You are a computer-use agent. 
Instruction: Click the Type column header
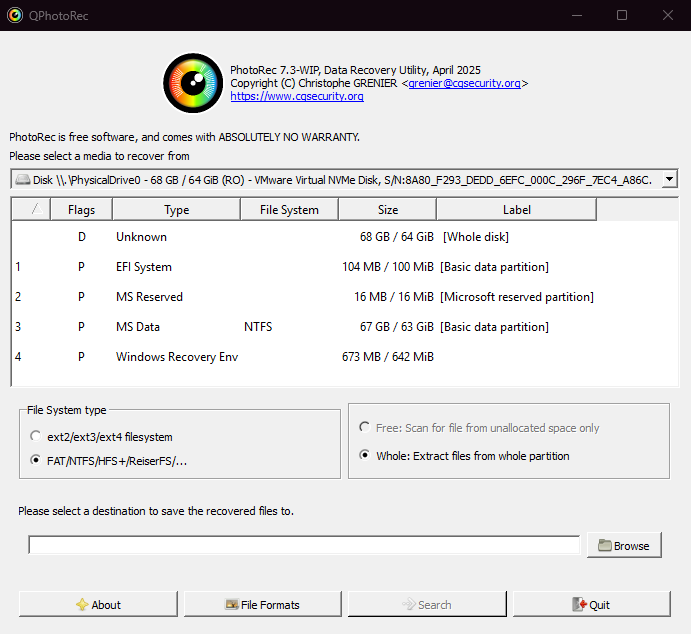pos(176,210)
